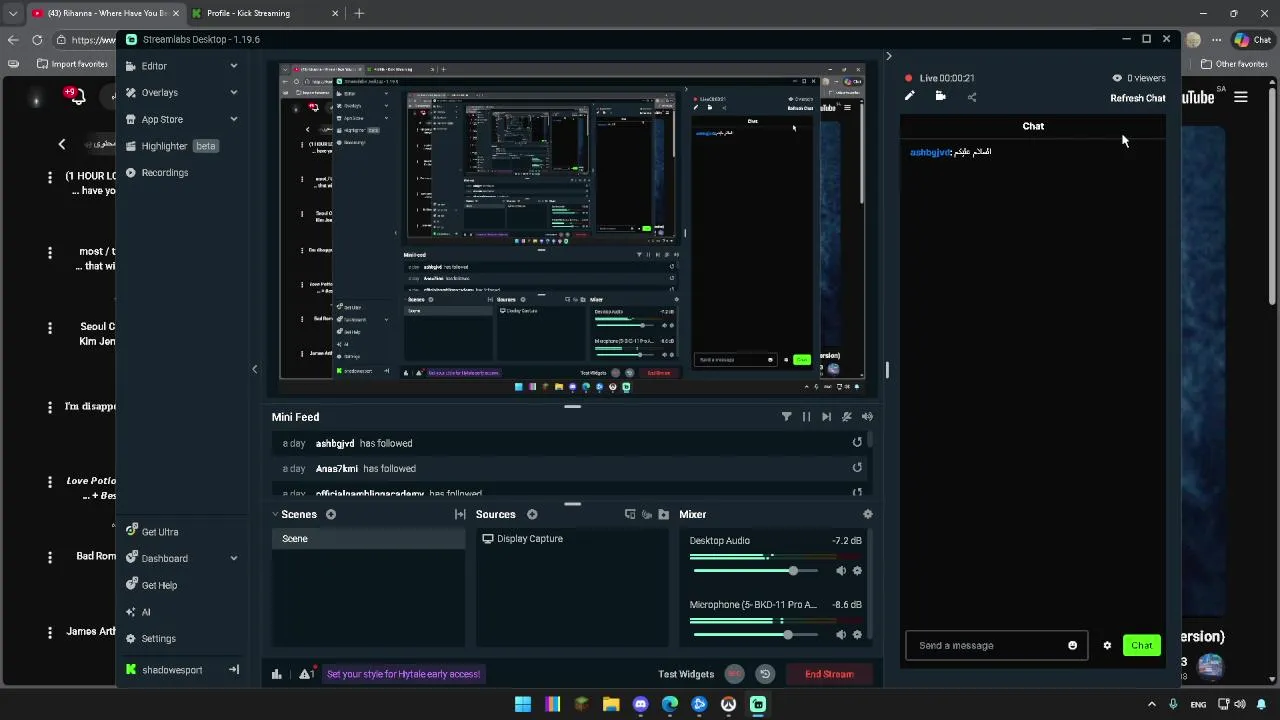
Task: Open AI in sidebar
Action: (x=138, y=612)
